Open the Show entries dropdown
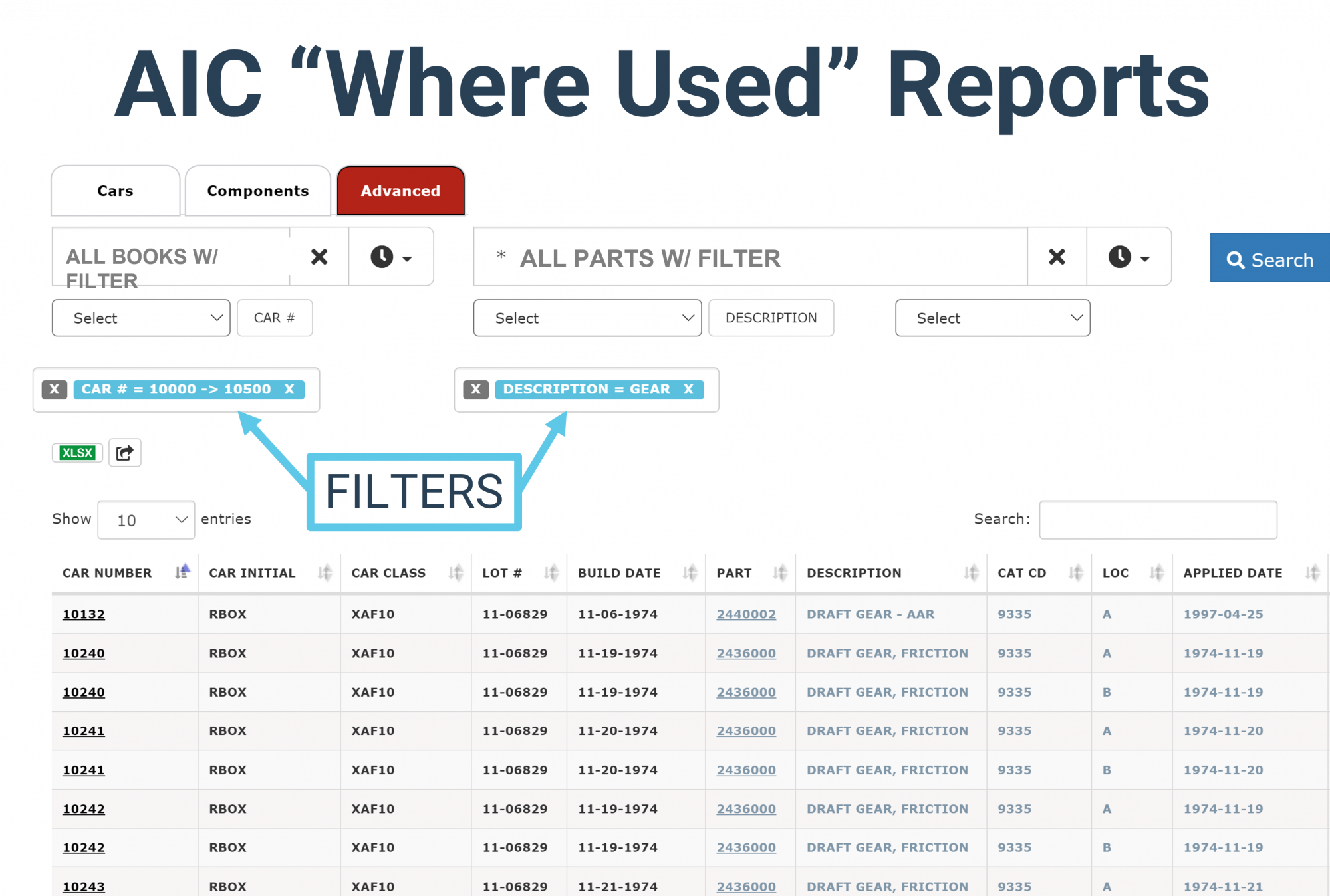 [146, 520]
